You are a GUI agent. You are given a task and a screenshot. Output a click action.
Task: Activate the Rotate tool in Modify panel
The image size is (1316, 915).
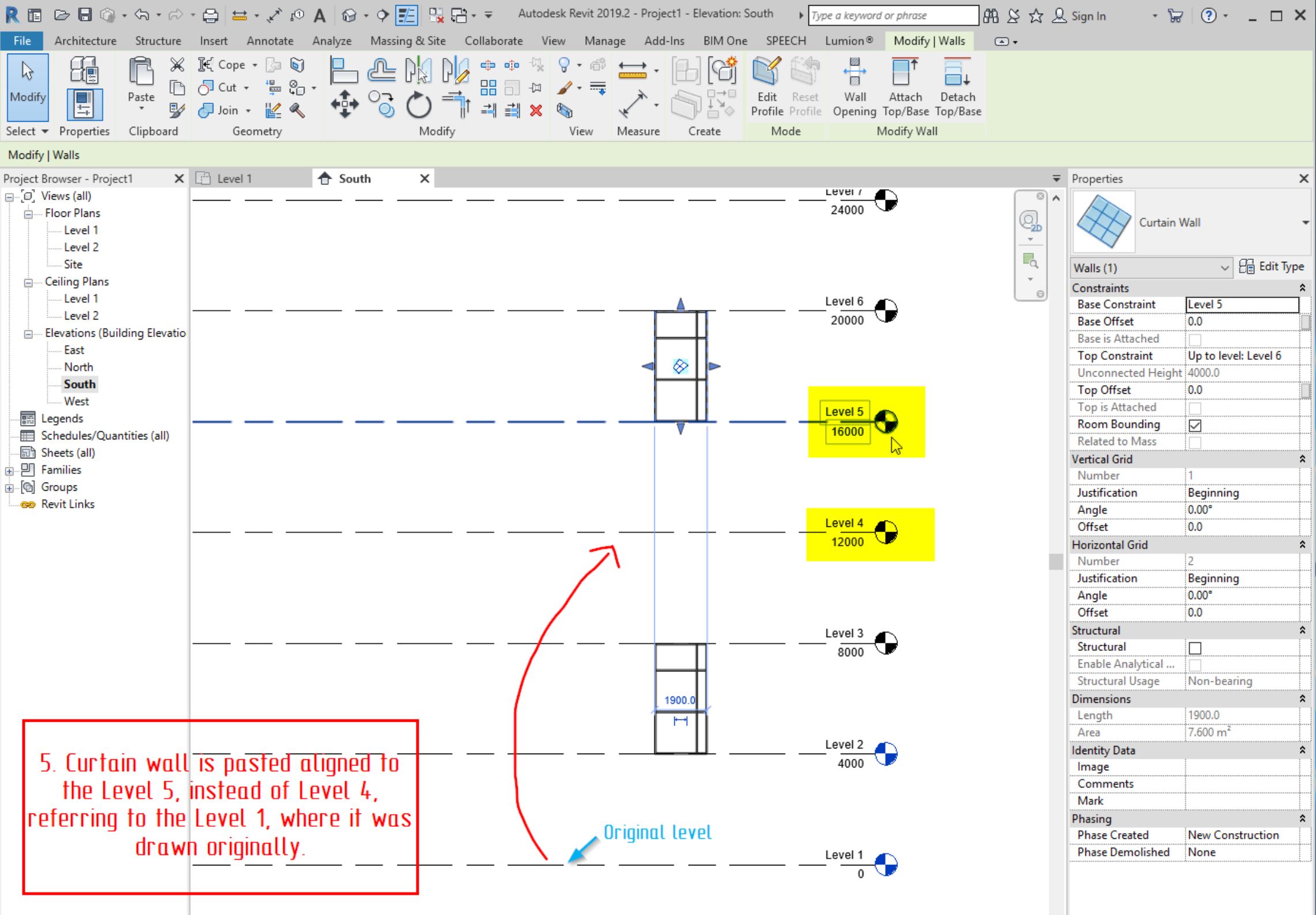click(419, 105)
